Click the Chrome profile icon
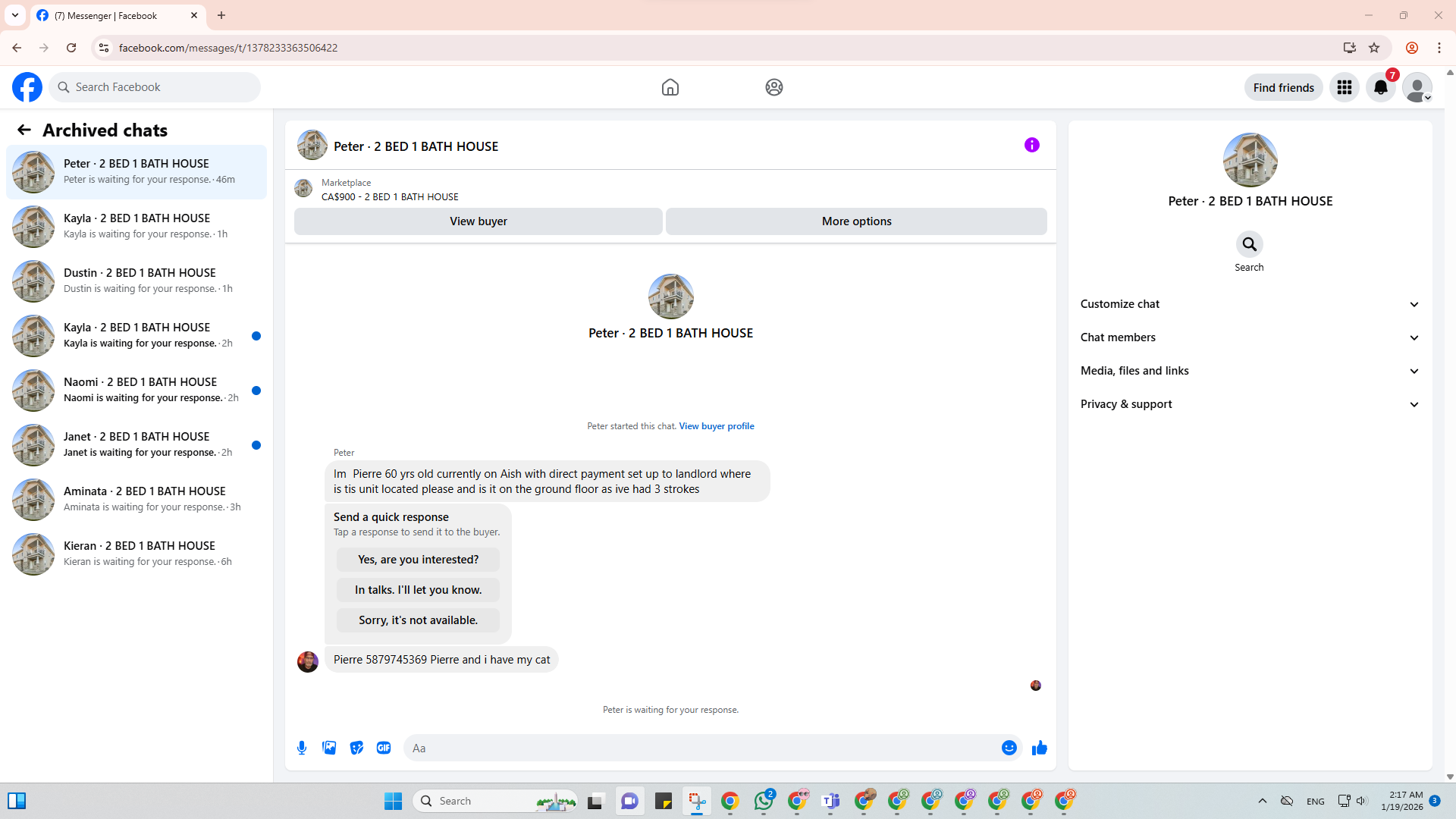The image size is (1456, 819). coord(1412,48)
